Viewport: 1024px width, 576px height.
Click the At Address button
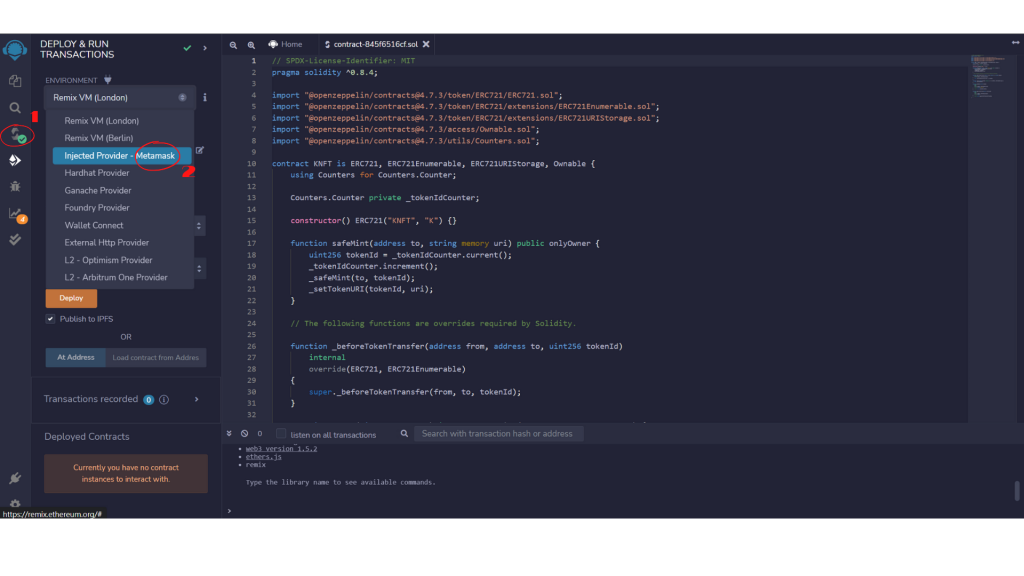[76, 357]
